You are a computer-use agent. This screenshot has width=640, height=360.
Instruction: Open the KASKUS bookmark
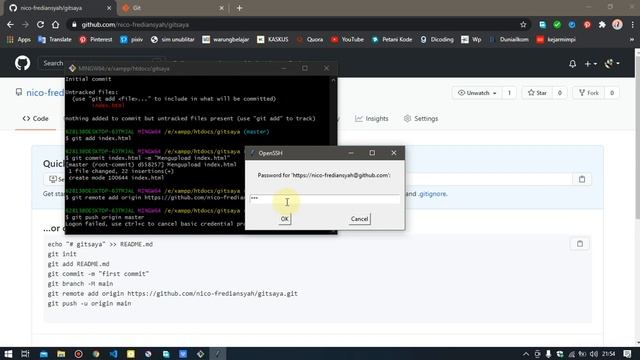point(273,40)
